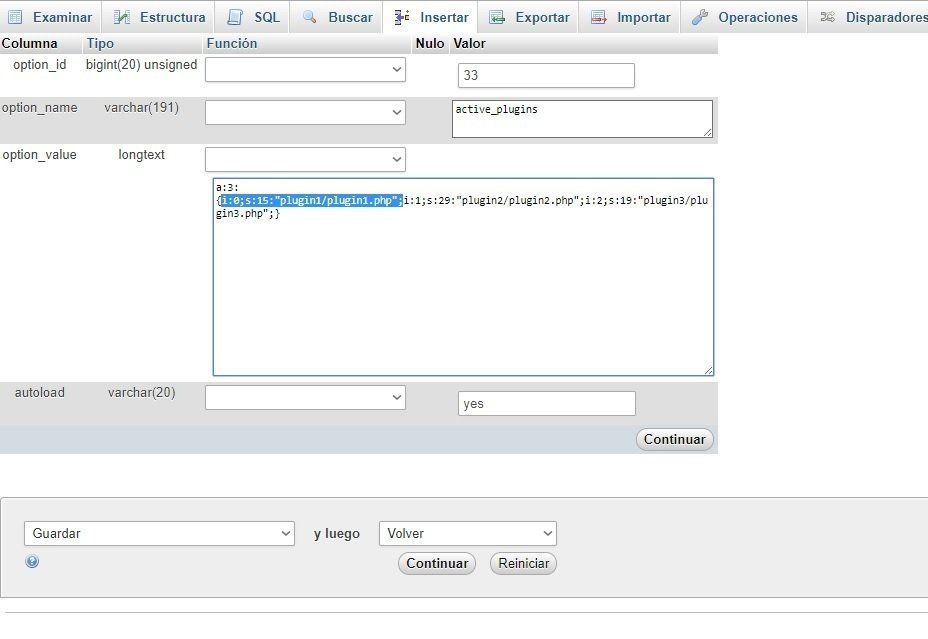Click the Operaciones wrench icon
The image size is (928, 639).
[700, 17]
